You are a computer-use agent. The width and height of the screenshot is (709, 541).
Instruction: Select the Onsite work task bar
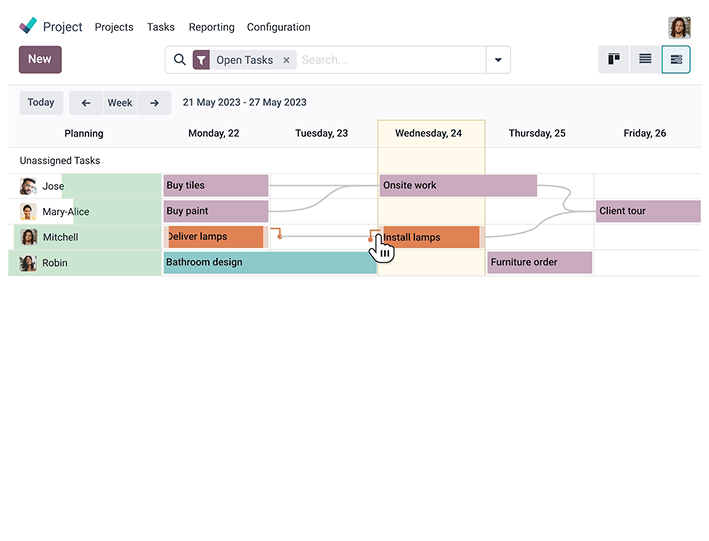point(457,186)
